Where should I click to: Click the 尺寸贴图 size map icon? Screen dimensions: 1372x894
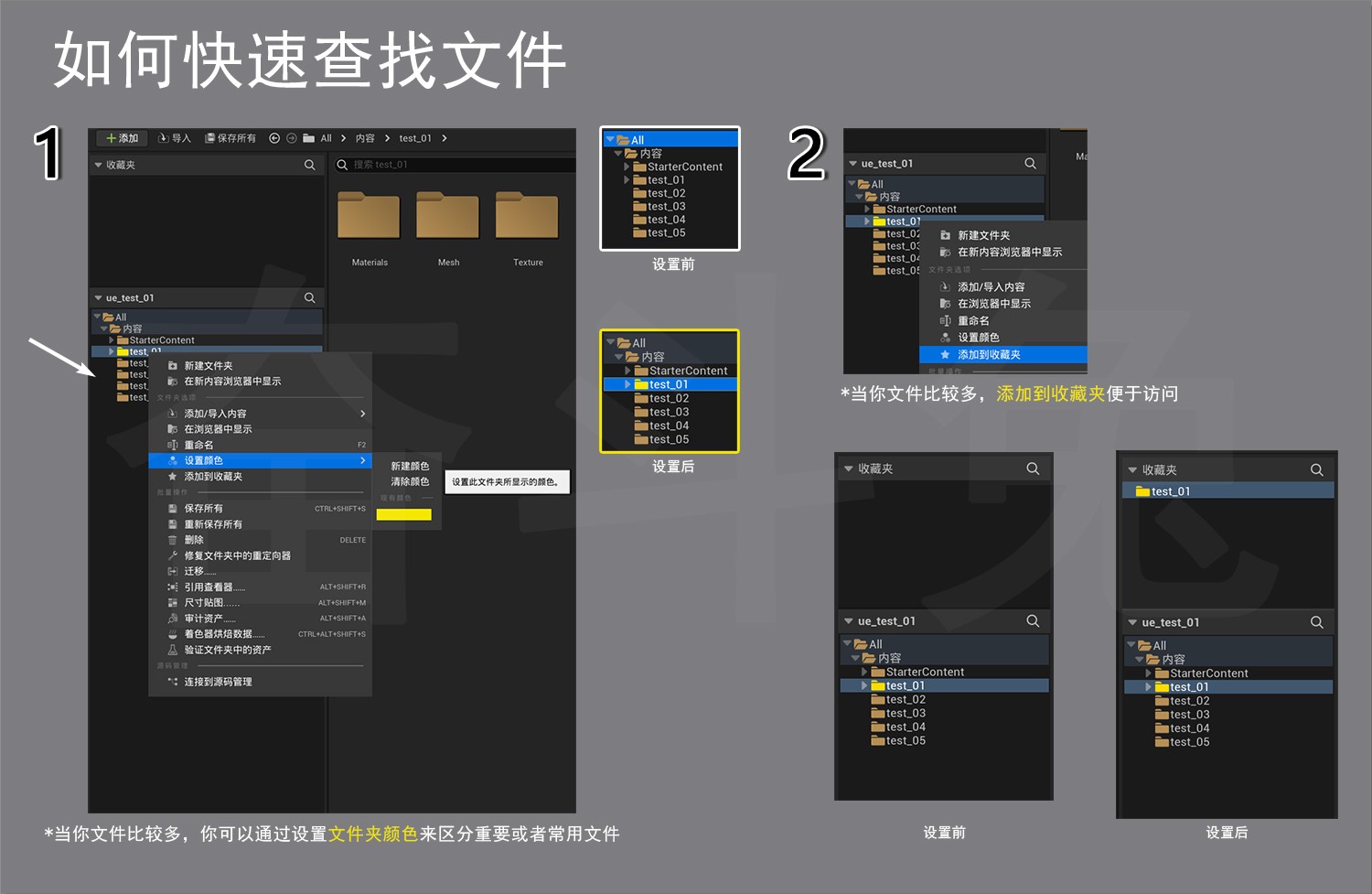click(172, 603)
